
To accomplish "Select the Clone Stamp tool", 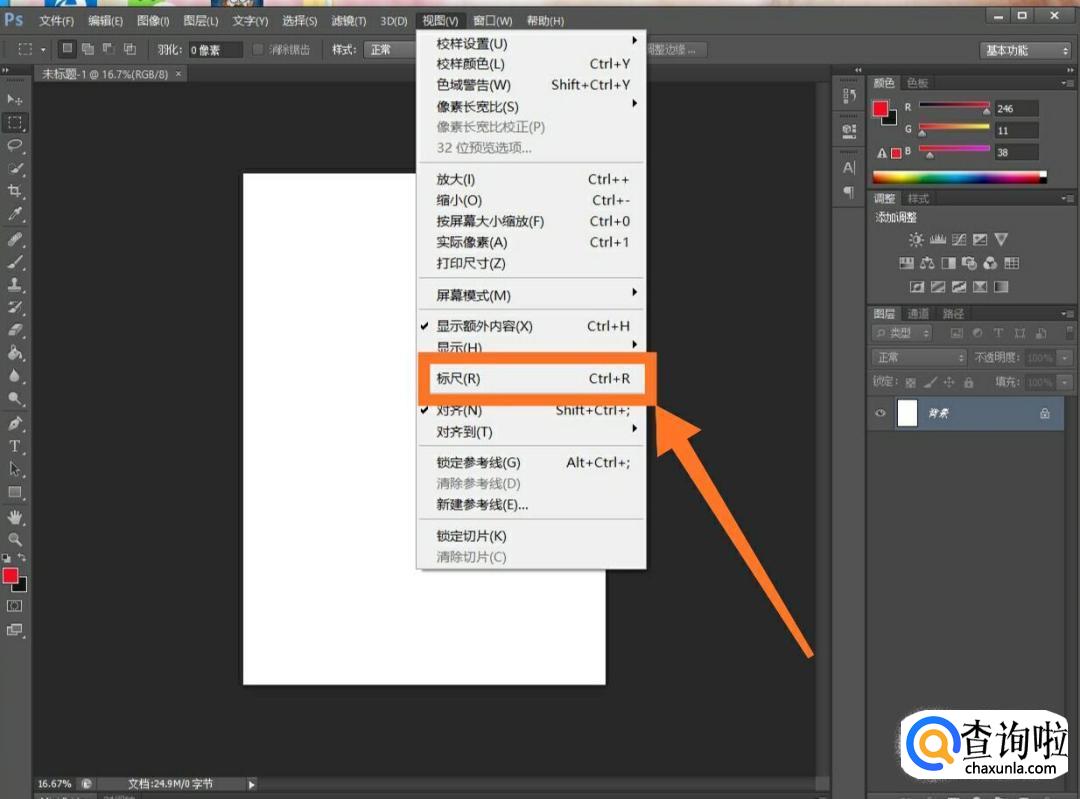I will coord(15,285).
